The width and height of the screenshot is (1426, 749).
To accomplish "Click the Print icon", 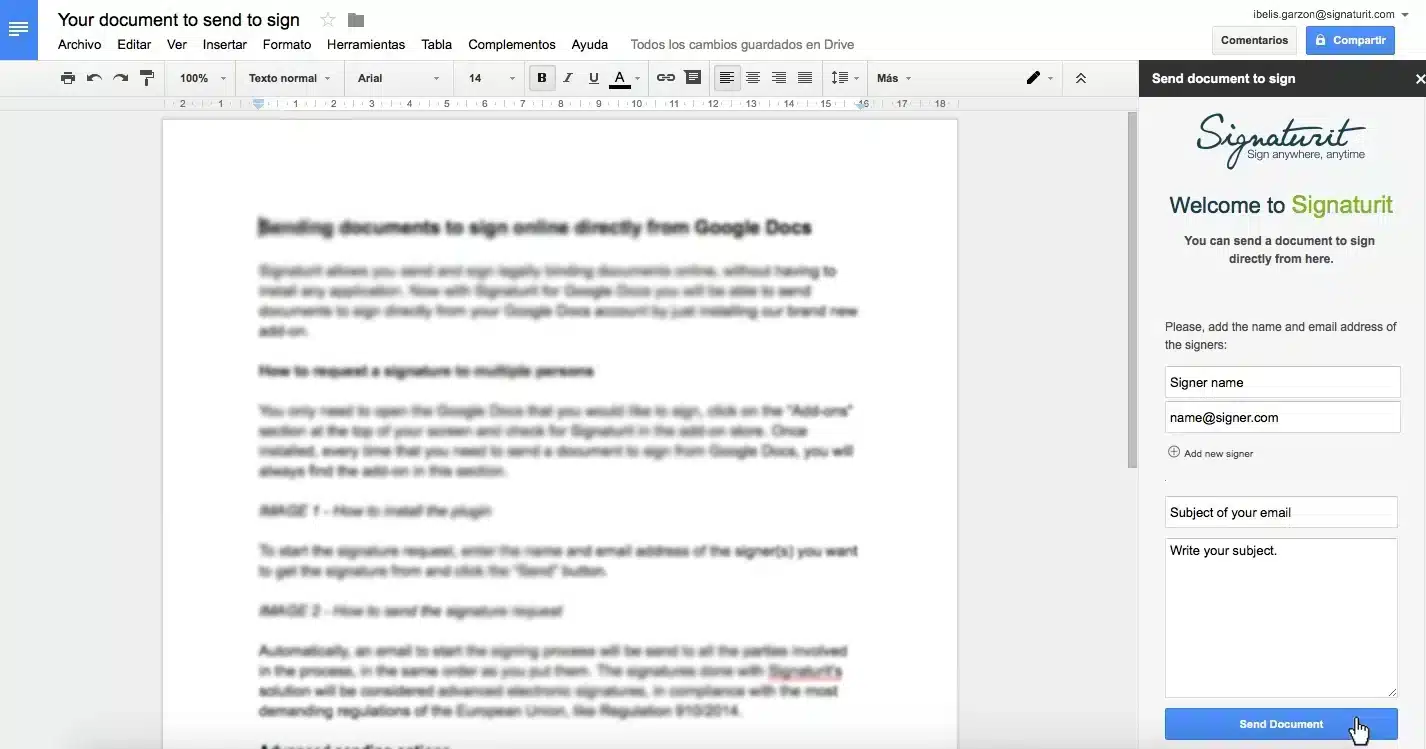I will click(x=68, y=78).
